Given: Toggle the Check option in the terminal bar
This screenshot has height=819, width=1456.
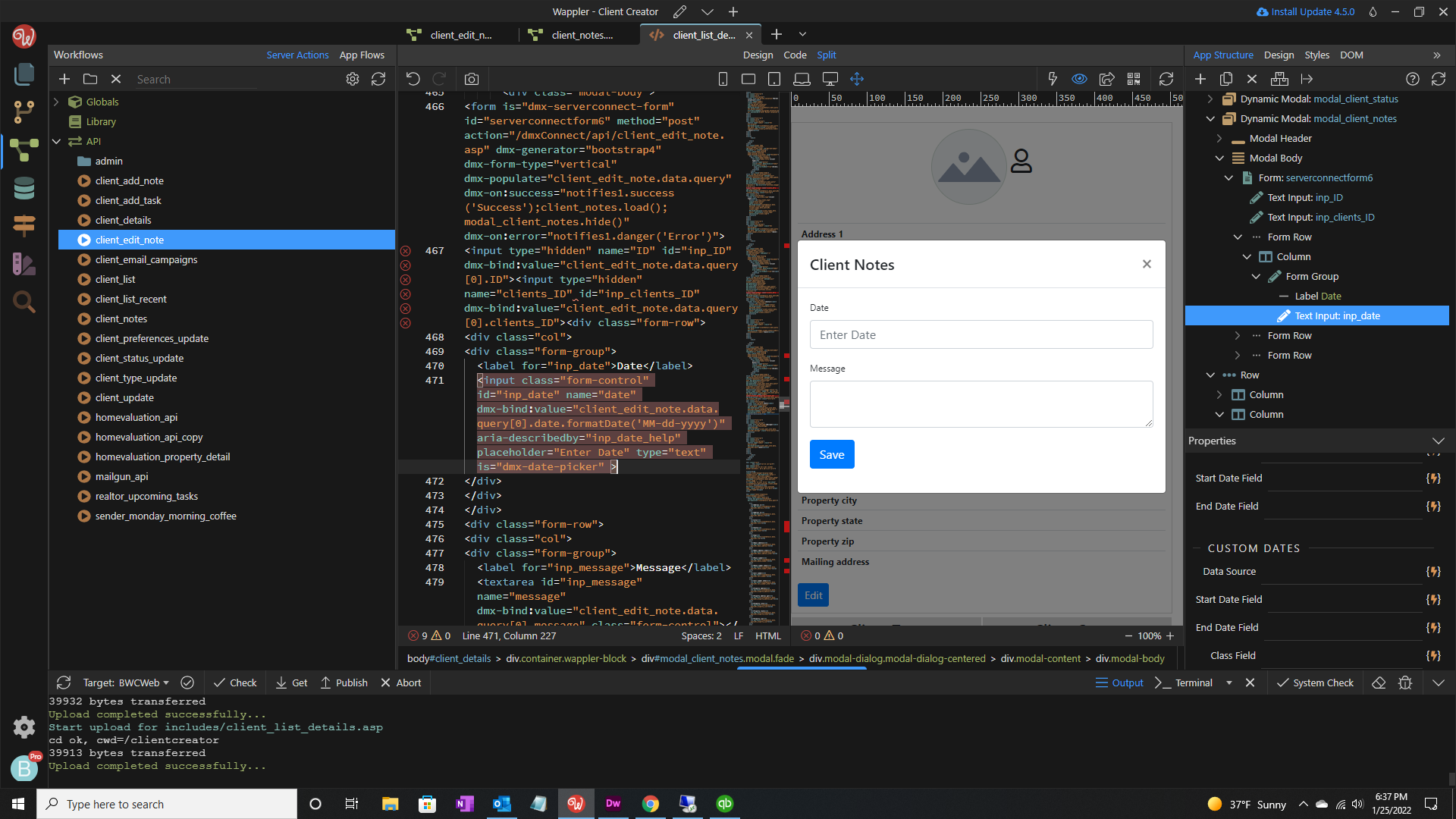Looking at the screenshot, I should pyautogui.click(x=235, y=682).
